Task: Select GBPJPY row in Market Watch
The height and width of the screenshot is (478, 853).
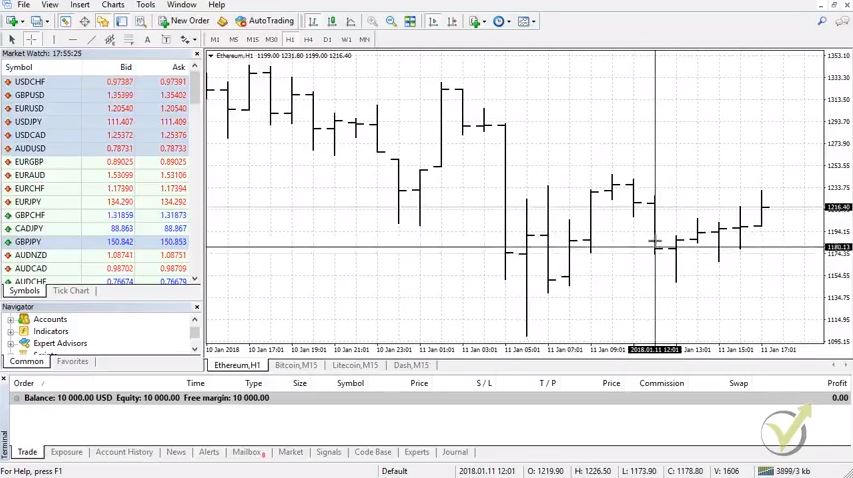Action: [x=28, y=242]
